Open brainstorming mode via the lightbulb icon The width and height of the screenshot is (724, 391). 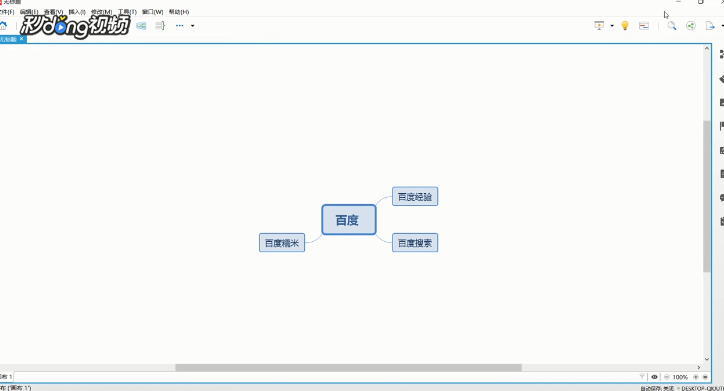coord(625,26)
